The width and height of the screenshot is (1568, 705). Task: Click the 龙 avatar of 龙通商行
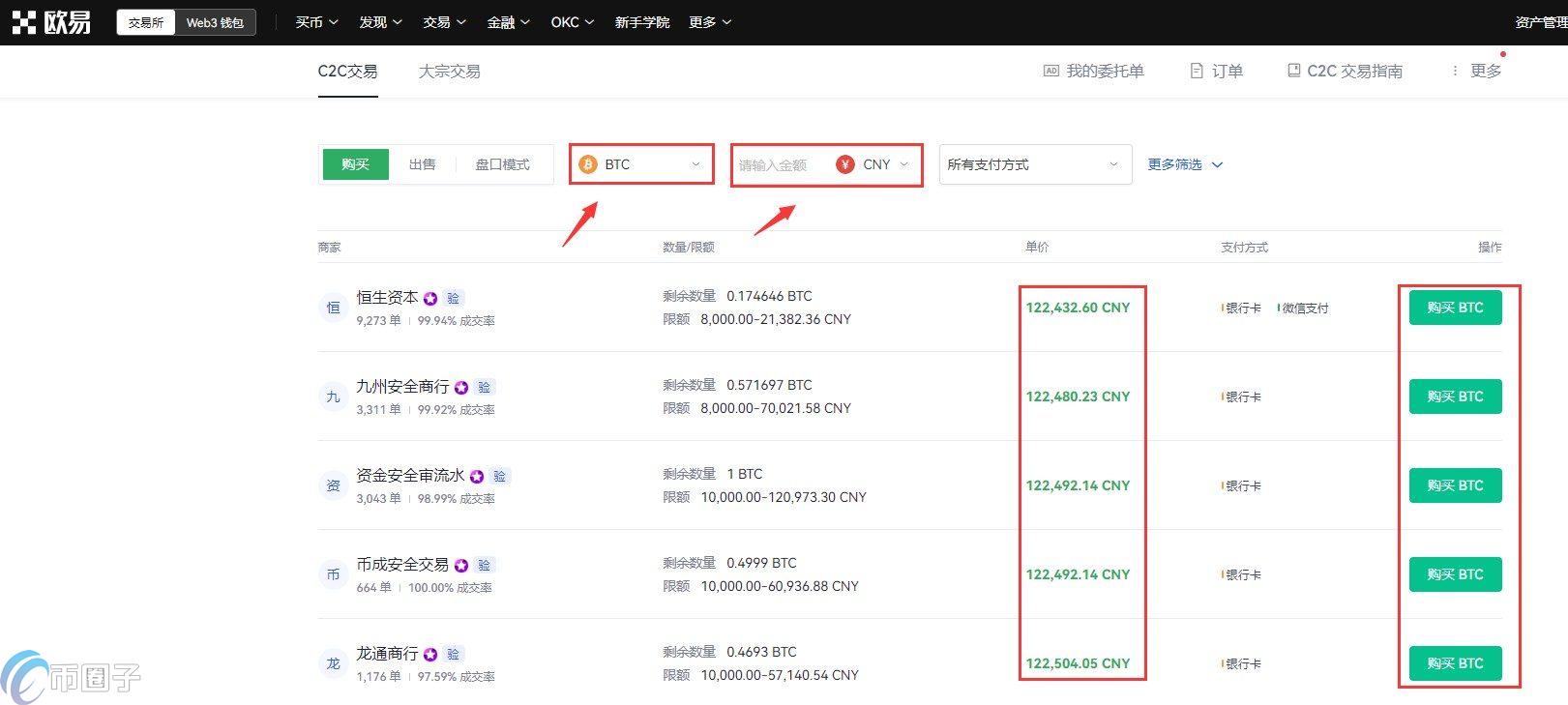(333, 663)
